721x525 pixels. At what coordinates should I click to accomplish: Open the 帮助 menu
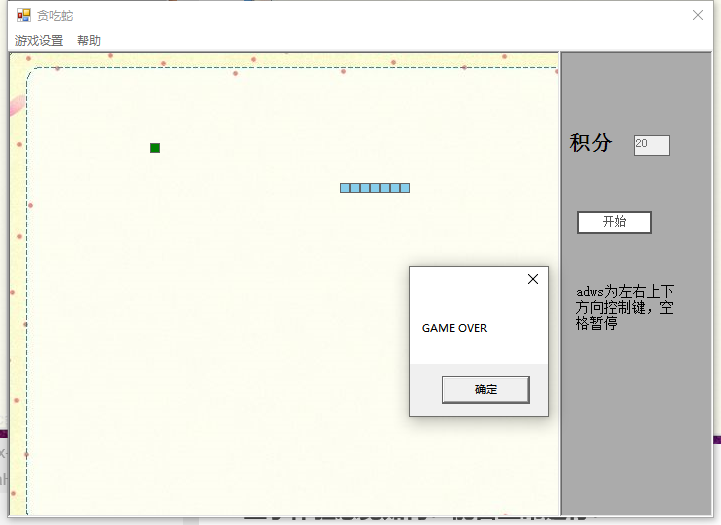click(x=89, y=41)
